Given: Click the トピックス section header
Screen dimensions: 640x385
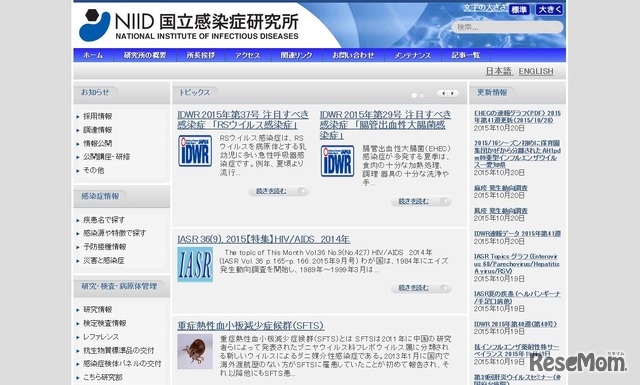Looking at the screenshot, I should click(x=194, y=93).
